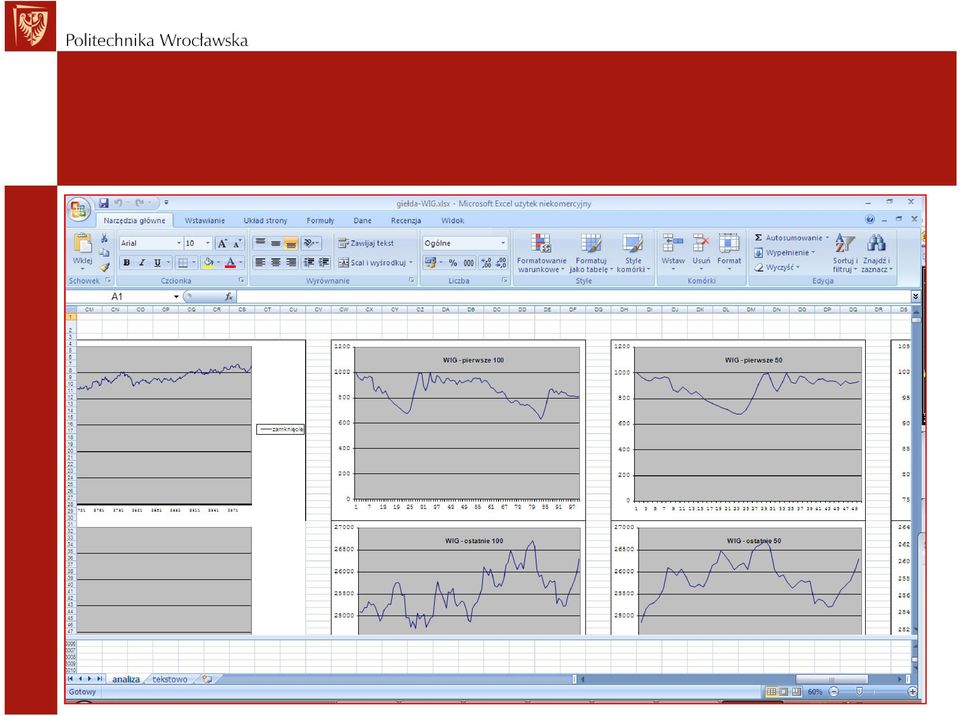960x716 pixels.
Task: Copy the selection
Action: click(105, 252)
